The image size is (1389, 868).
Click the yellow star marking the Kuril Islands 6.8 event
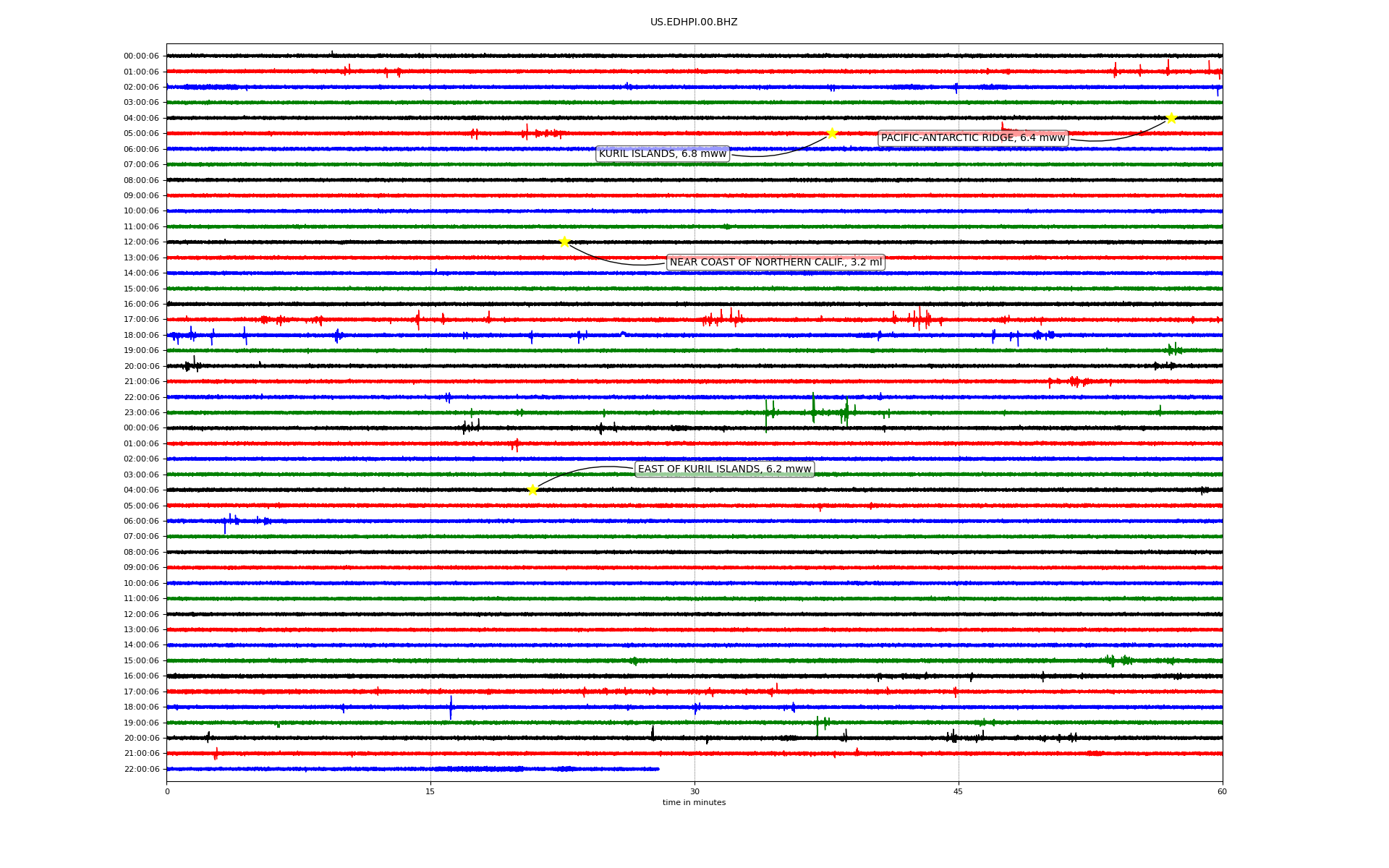832,133
